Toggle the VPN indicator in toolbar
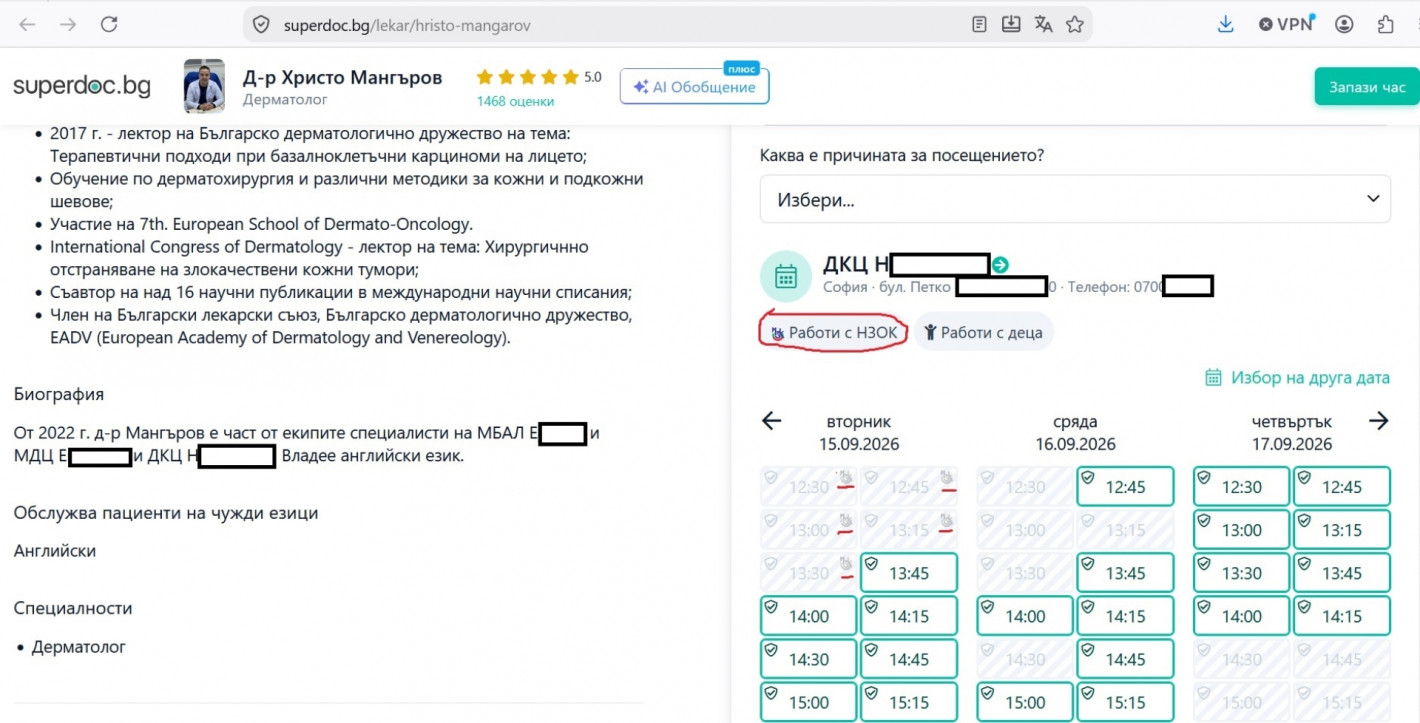Viewport: 1420px width, 723px height. point(1286,24)
